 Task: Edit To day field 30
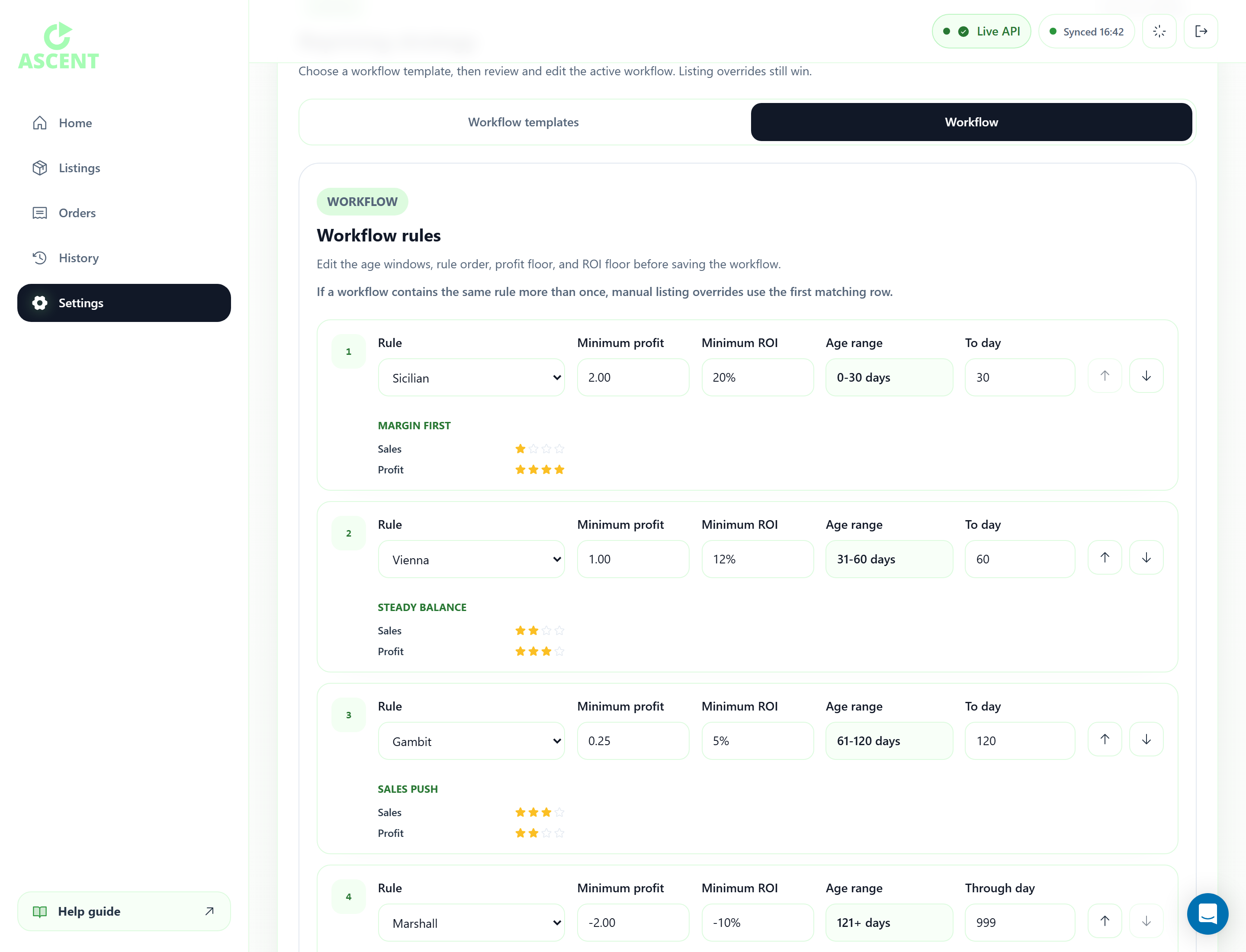tap(1020, 377)
